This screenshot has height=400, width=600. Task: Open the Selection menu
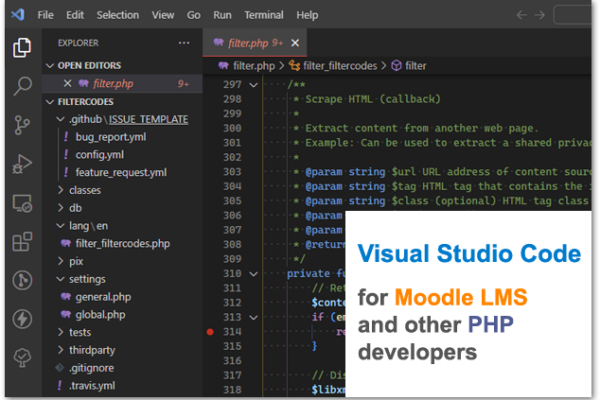tap(118, 15)
